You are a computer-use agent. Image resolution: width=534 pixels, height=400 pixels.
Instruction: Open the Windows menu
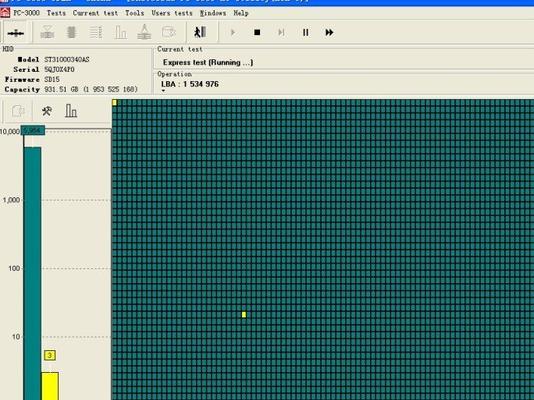[213, 13]
